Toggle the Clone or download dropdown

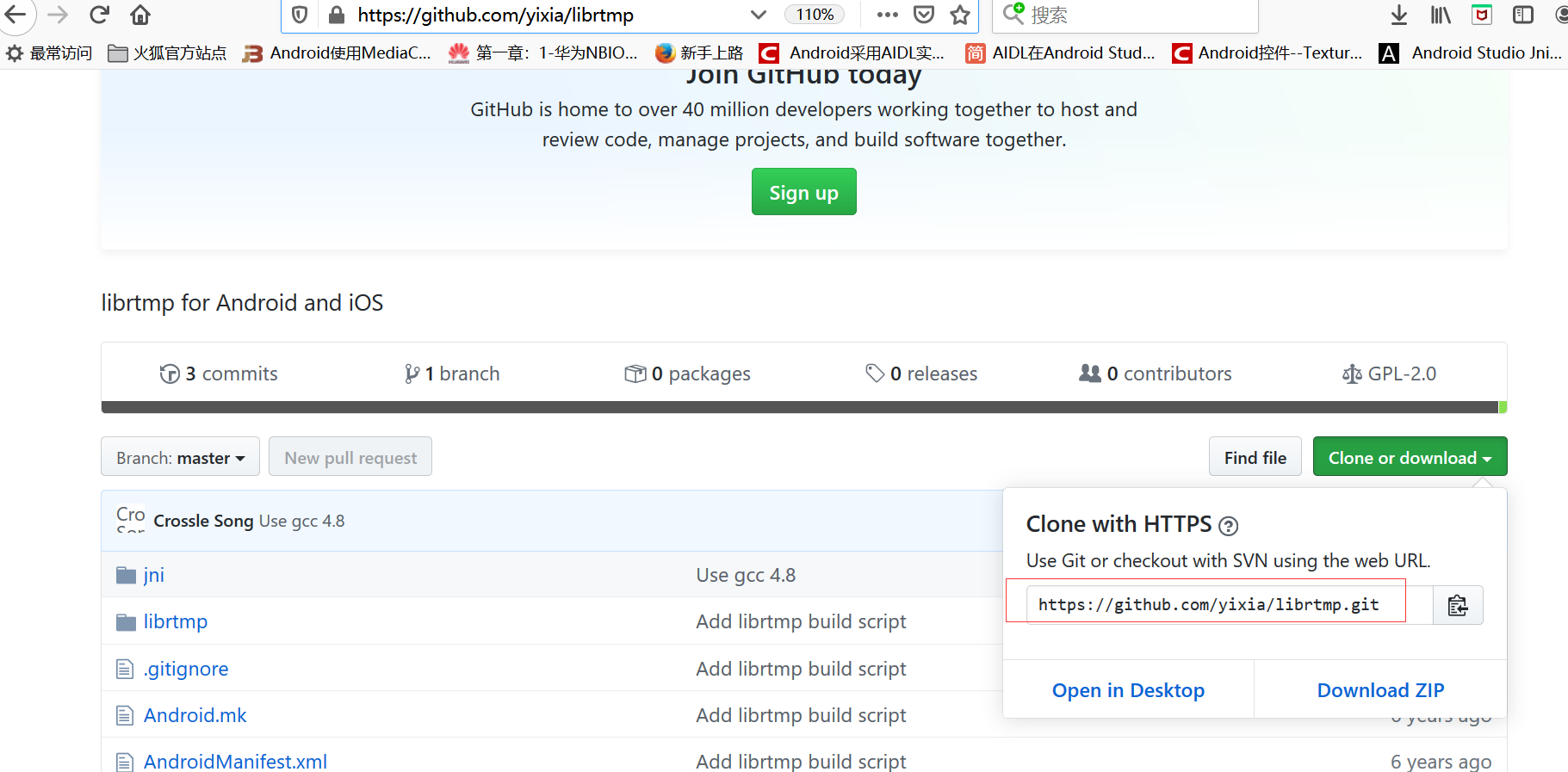point(1410,457)
